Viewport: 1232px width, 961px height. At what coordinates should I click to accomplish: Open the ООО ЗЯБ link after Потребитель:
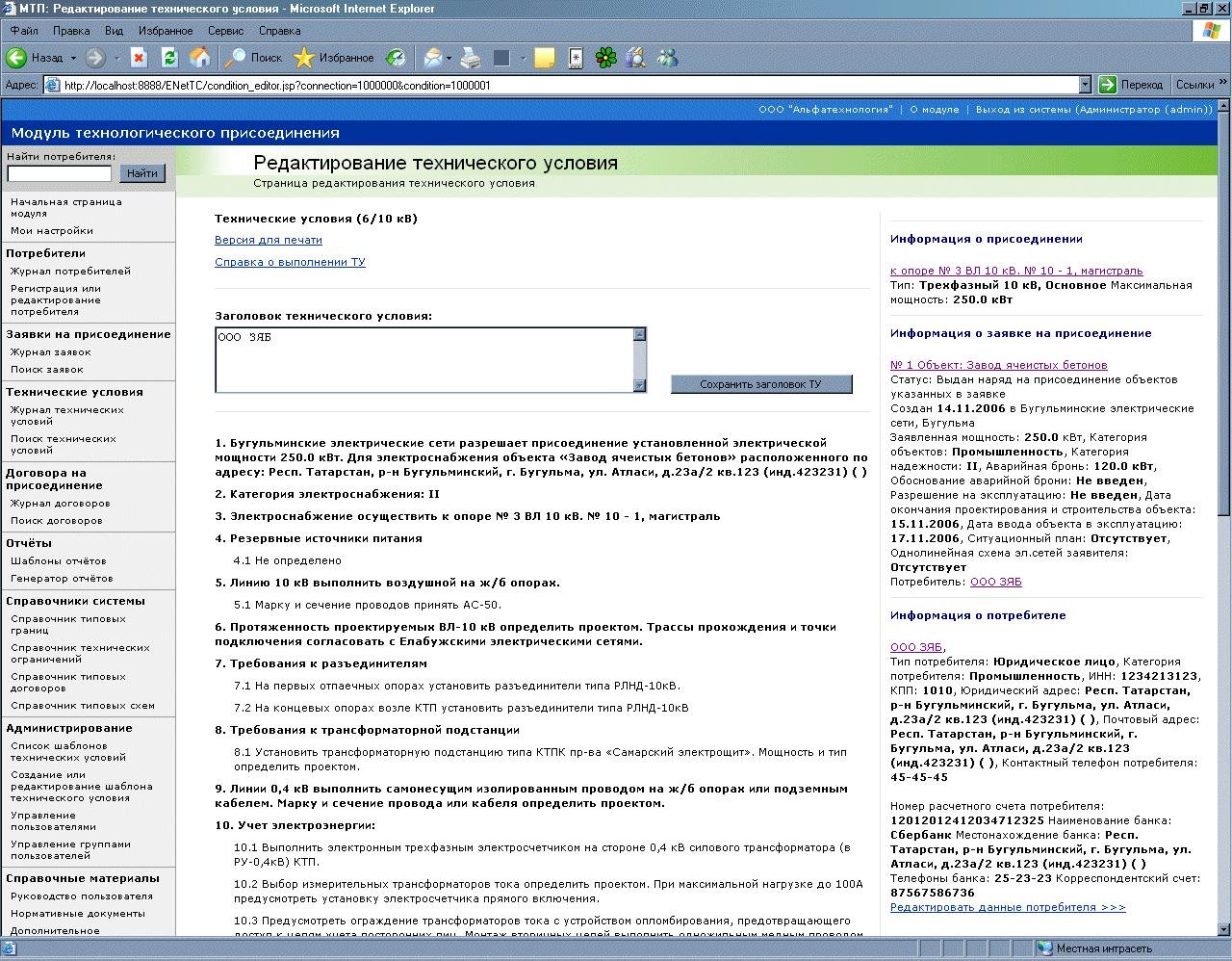tap(996, 582)
